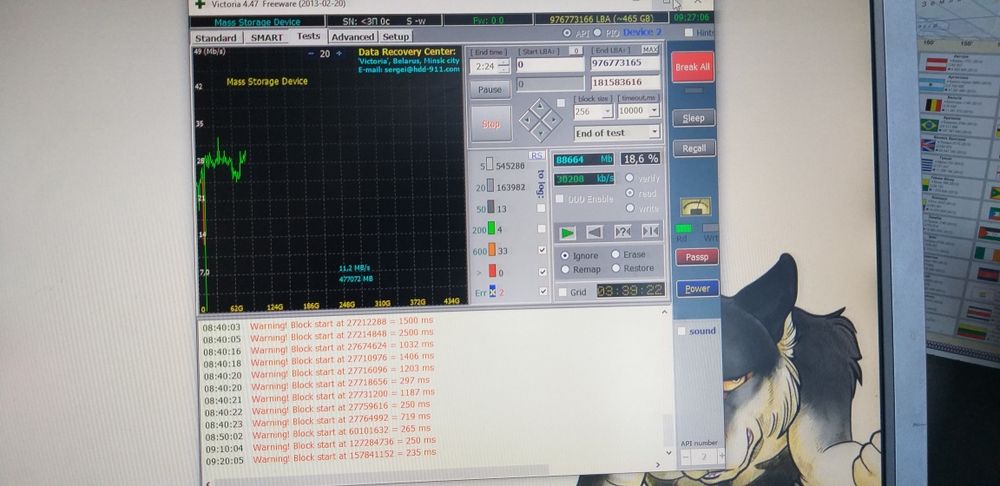
Task: Click the Start LBA input field
Action: 550,65
